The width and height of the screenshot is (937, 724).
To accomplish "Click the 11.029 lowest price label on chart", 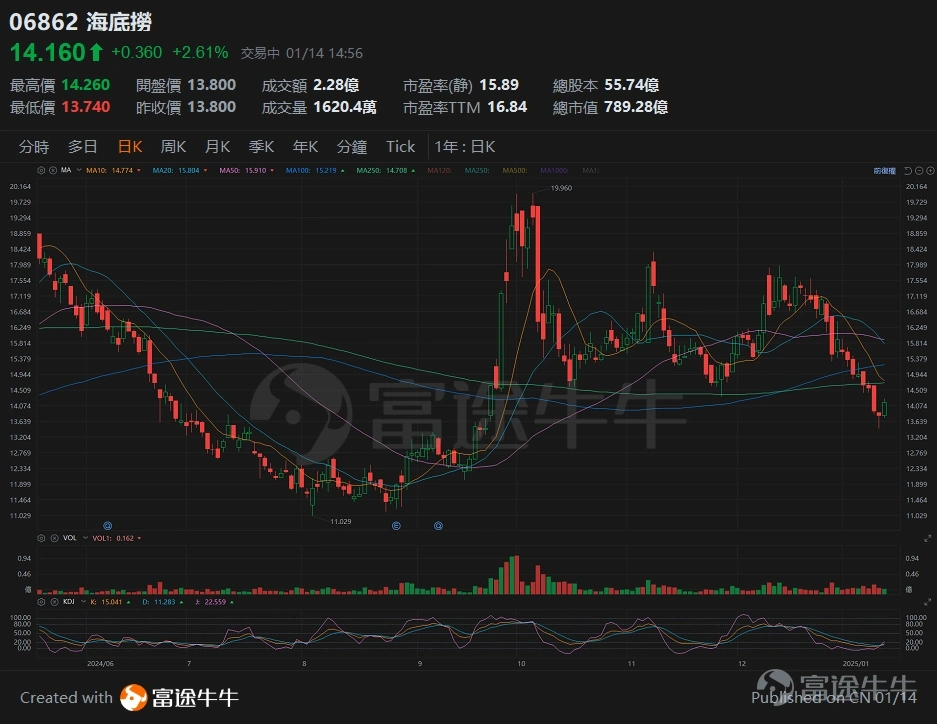I will point(341,521).
